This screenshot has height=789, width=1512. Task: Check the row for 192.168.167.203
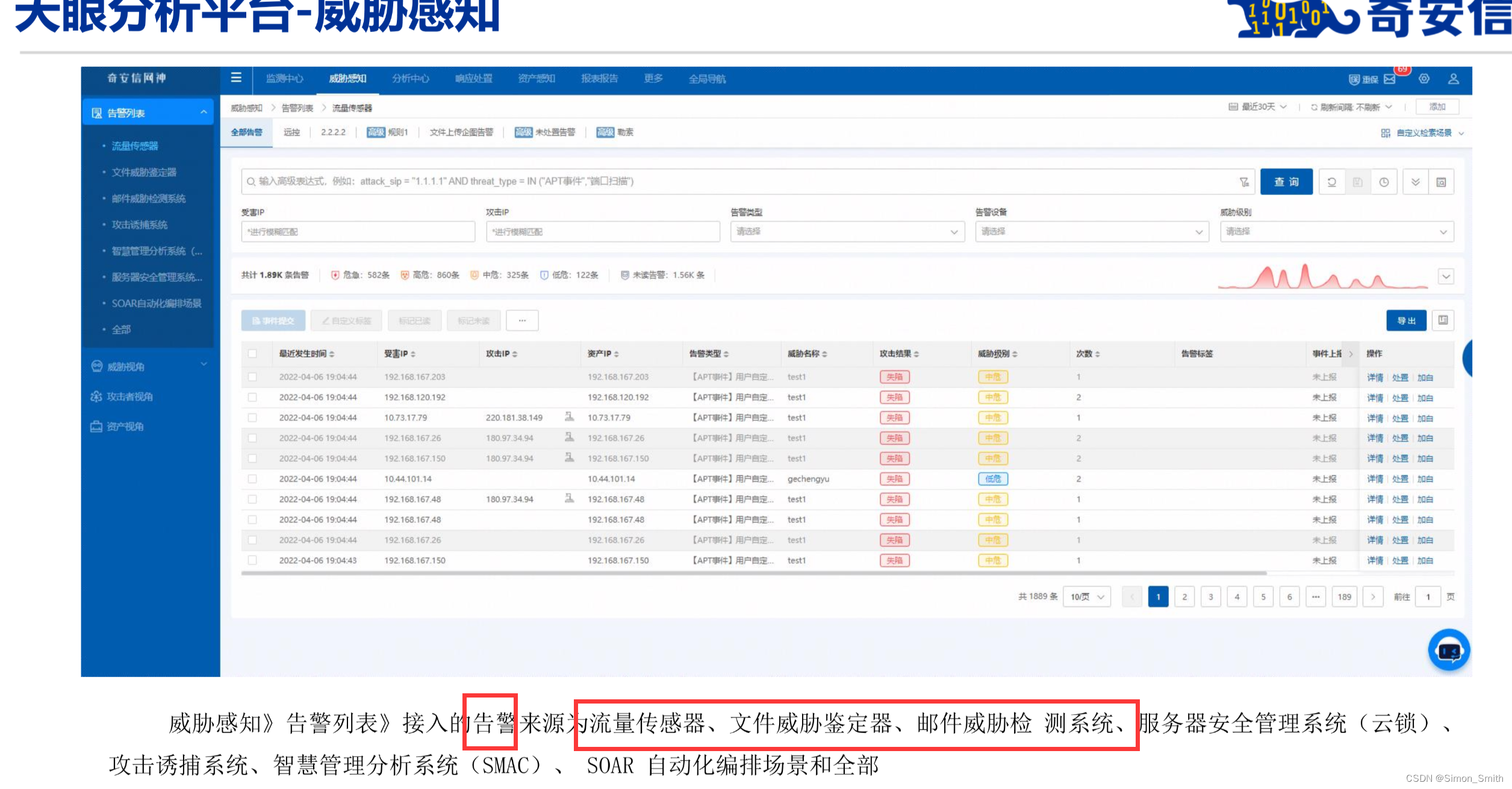click(252, 377)
